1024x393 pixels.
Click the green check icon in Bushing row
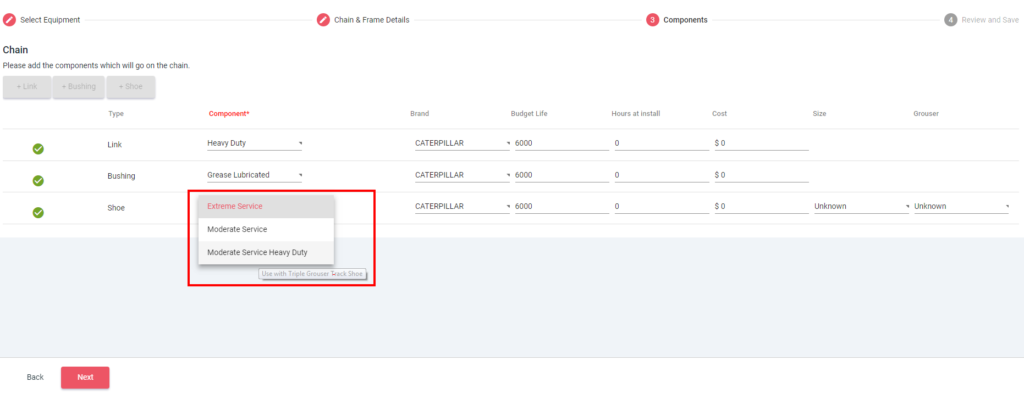pyautogui.click(x=38, y=180)
